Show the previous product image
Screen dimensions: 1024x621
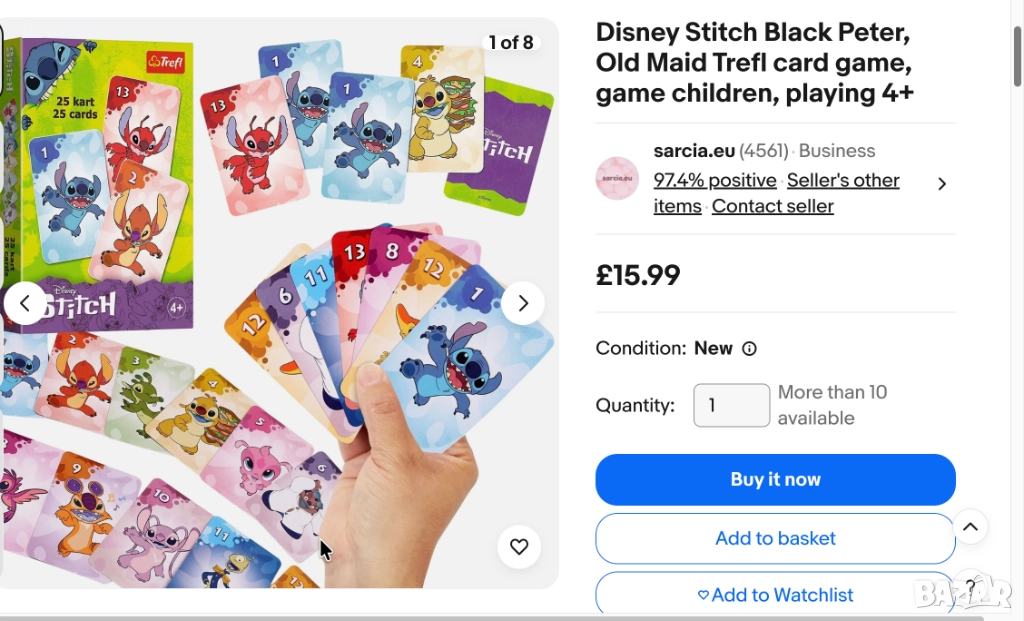pyautogui.click(x=25, y=303)
